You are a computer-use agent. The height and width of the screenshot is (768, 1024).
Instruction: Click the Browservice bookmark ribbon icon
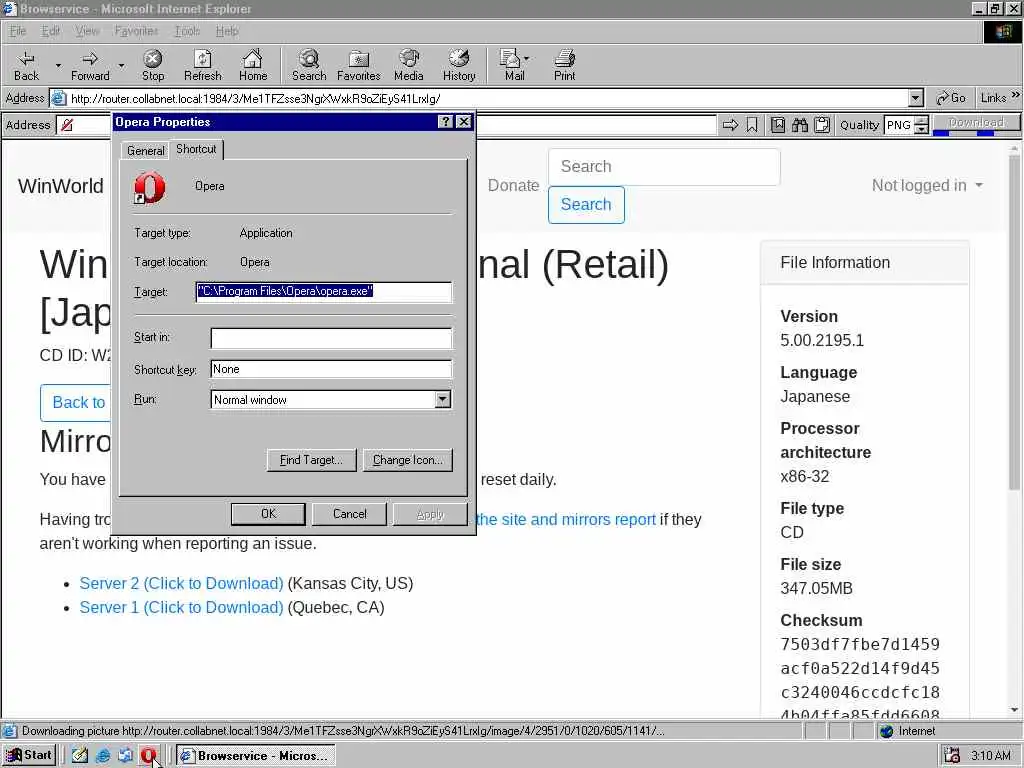tap(752, 125)
